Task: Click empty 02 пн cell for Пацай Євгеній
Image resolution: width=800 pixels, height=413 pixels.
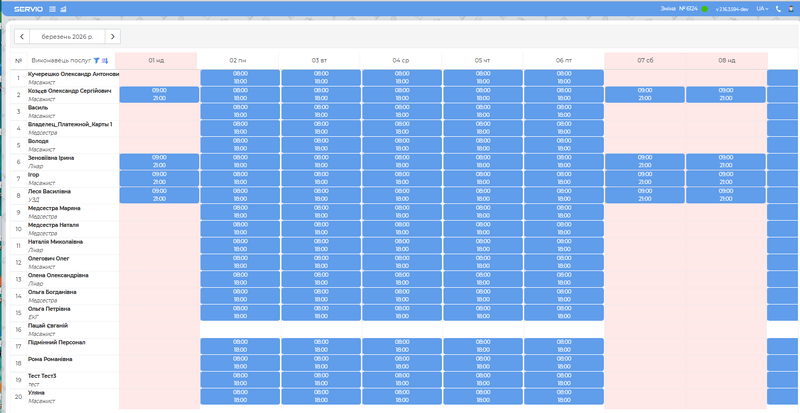Action: click(238, 329)
